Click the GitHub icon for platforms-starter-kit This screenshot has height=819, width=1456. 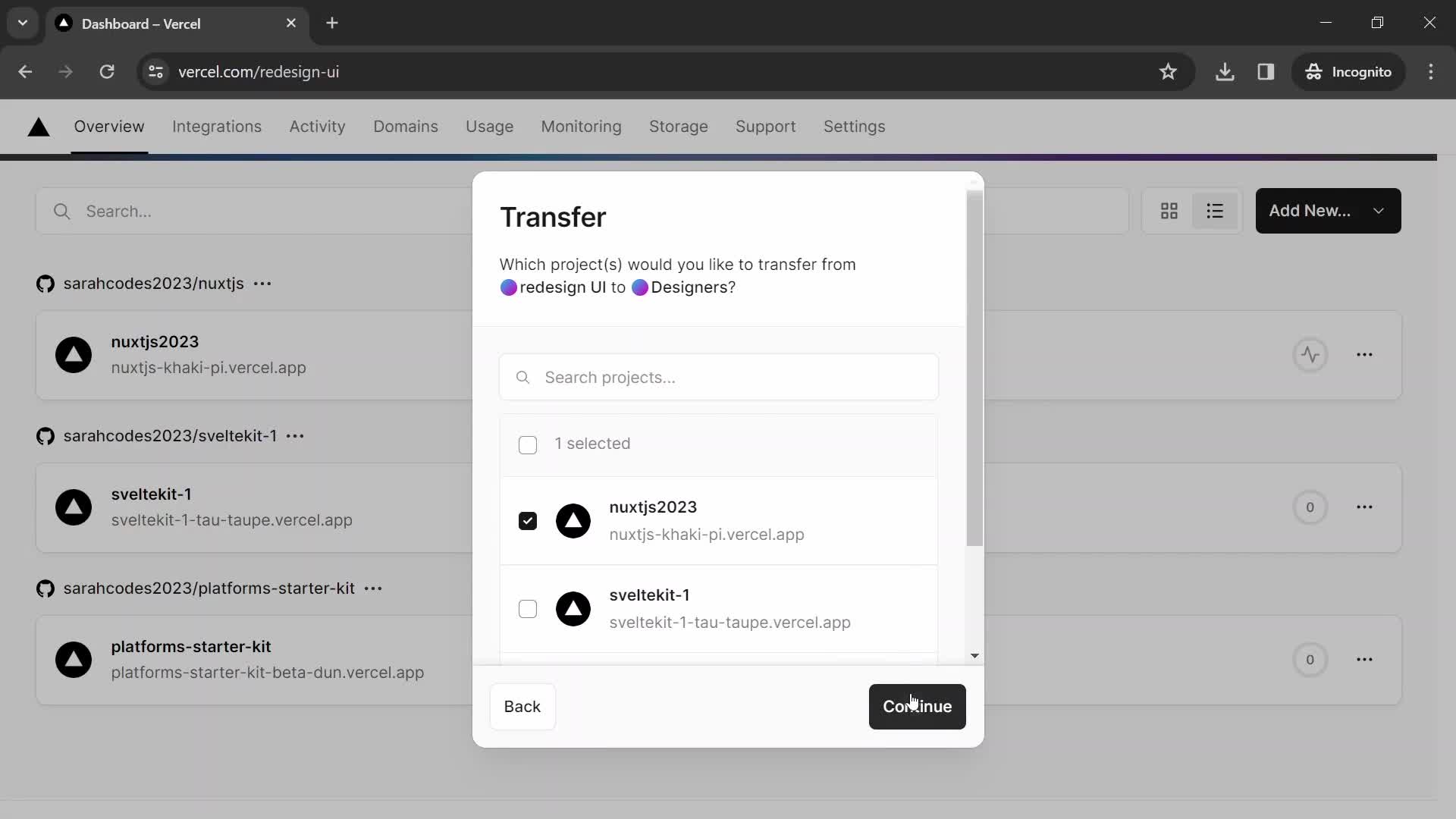(x=45, y=588)
